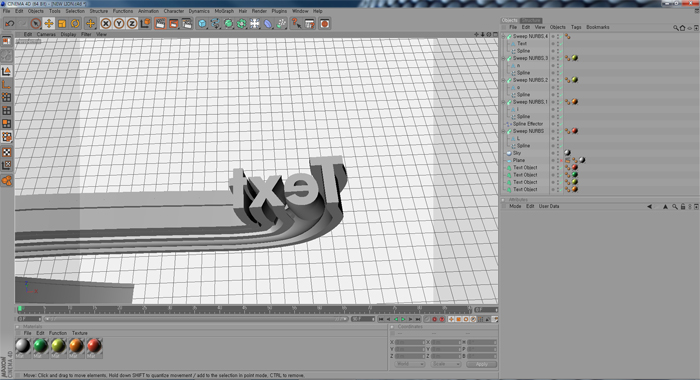Open the Array modeling objects icon

[242, 24]
